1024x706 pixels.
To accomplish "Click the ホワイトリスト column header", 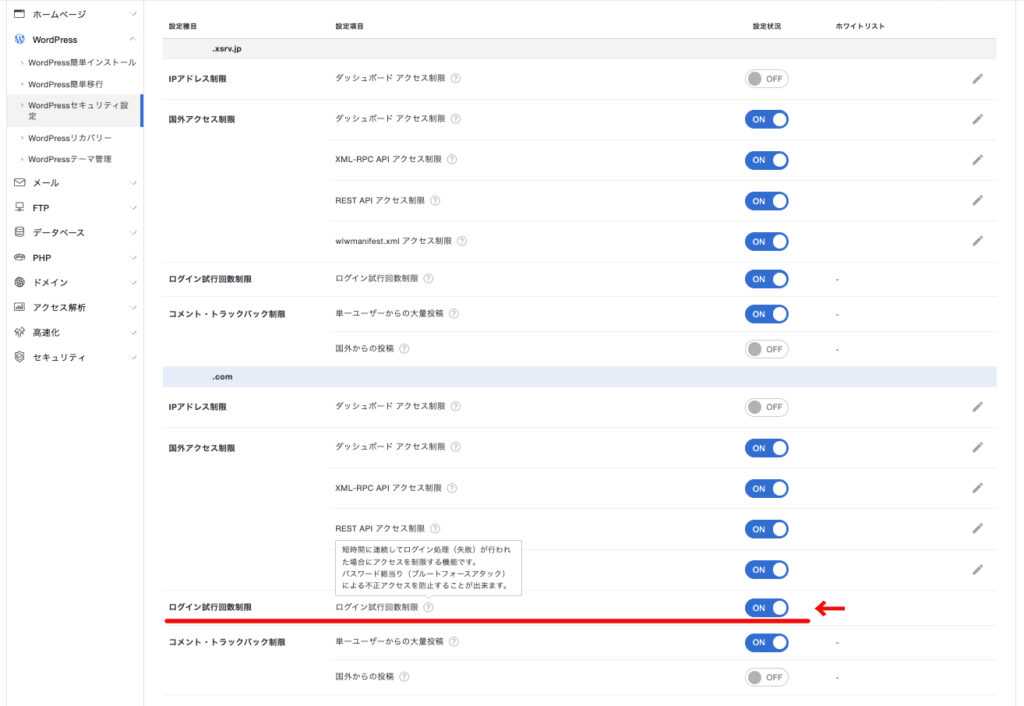I will (x=859, y=26).
